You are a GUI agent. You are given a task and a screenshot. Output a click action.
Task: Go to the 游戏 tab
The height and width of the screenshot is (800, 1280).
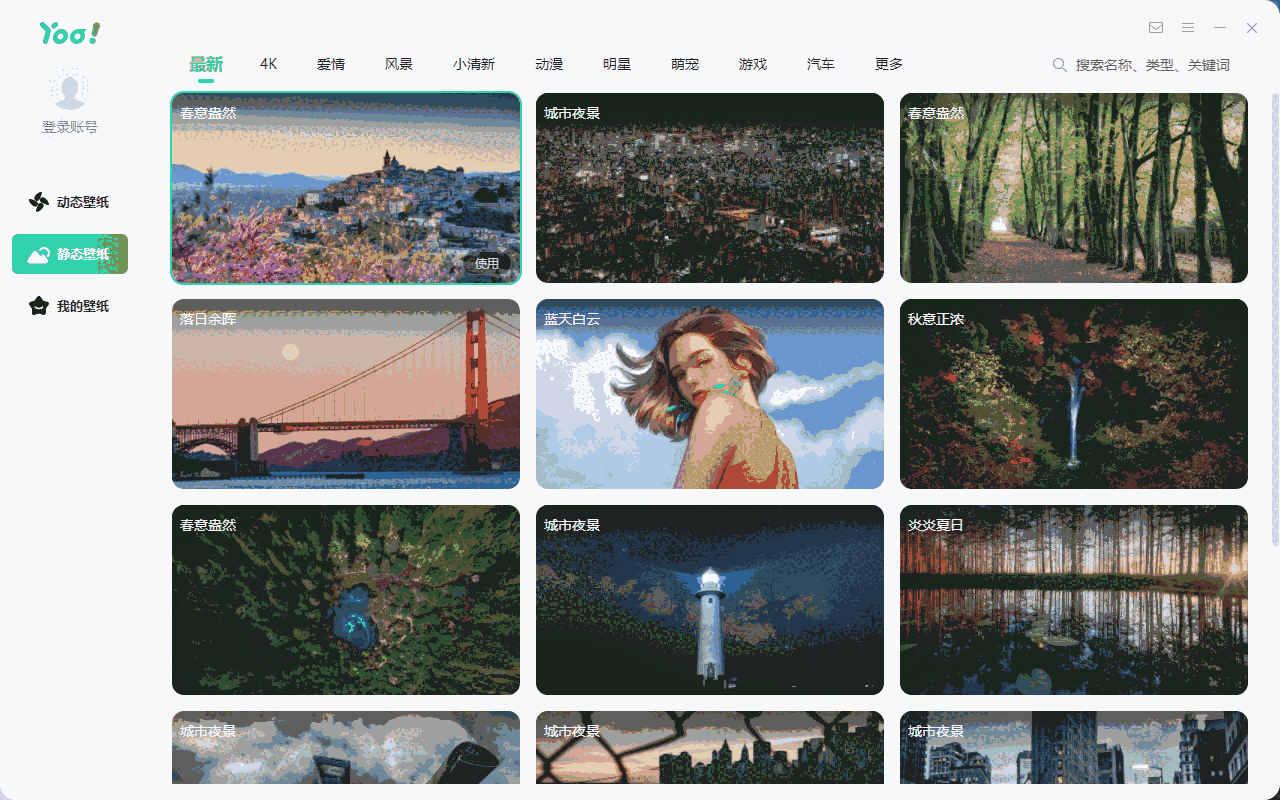click(753, 64)
